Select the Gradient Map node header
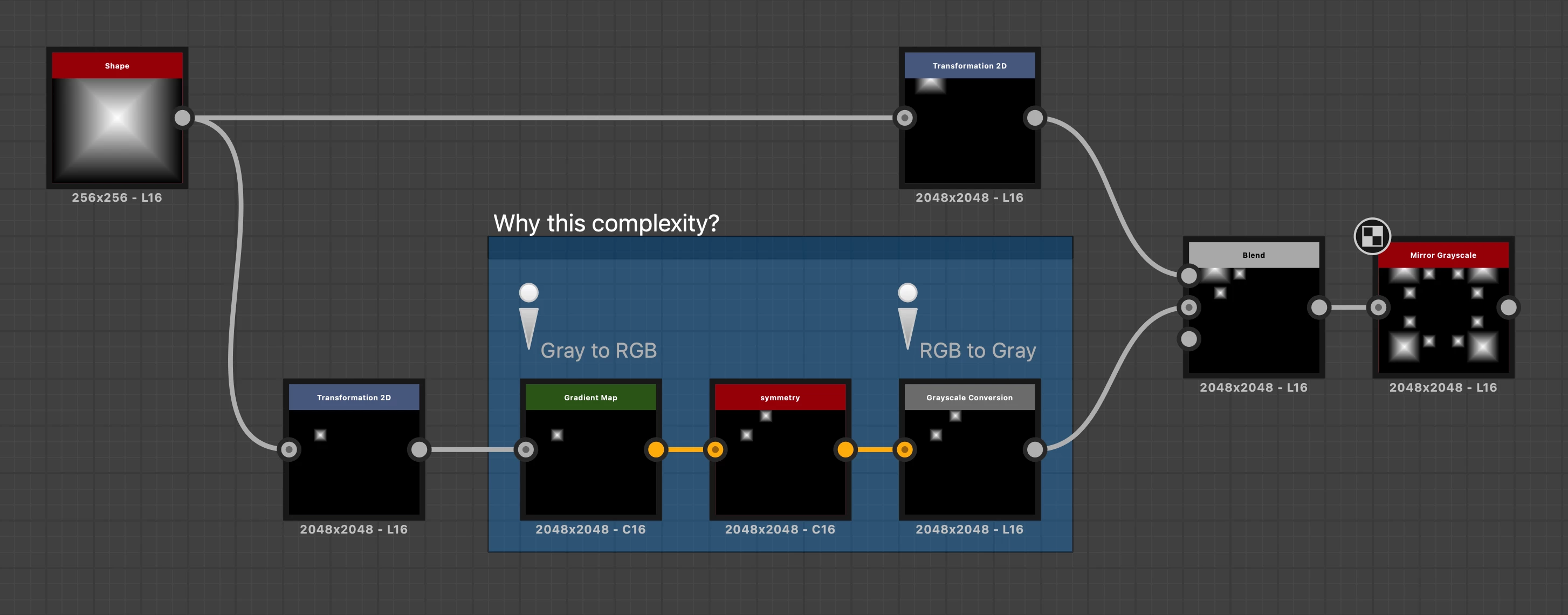The image size is (1568, 615). pos(590,398)
